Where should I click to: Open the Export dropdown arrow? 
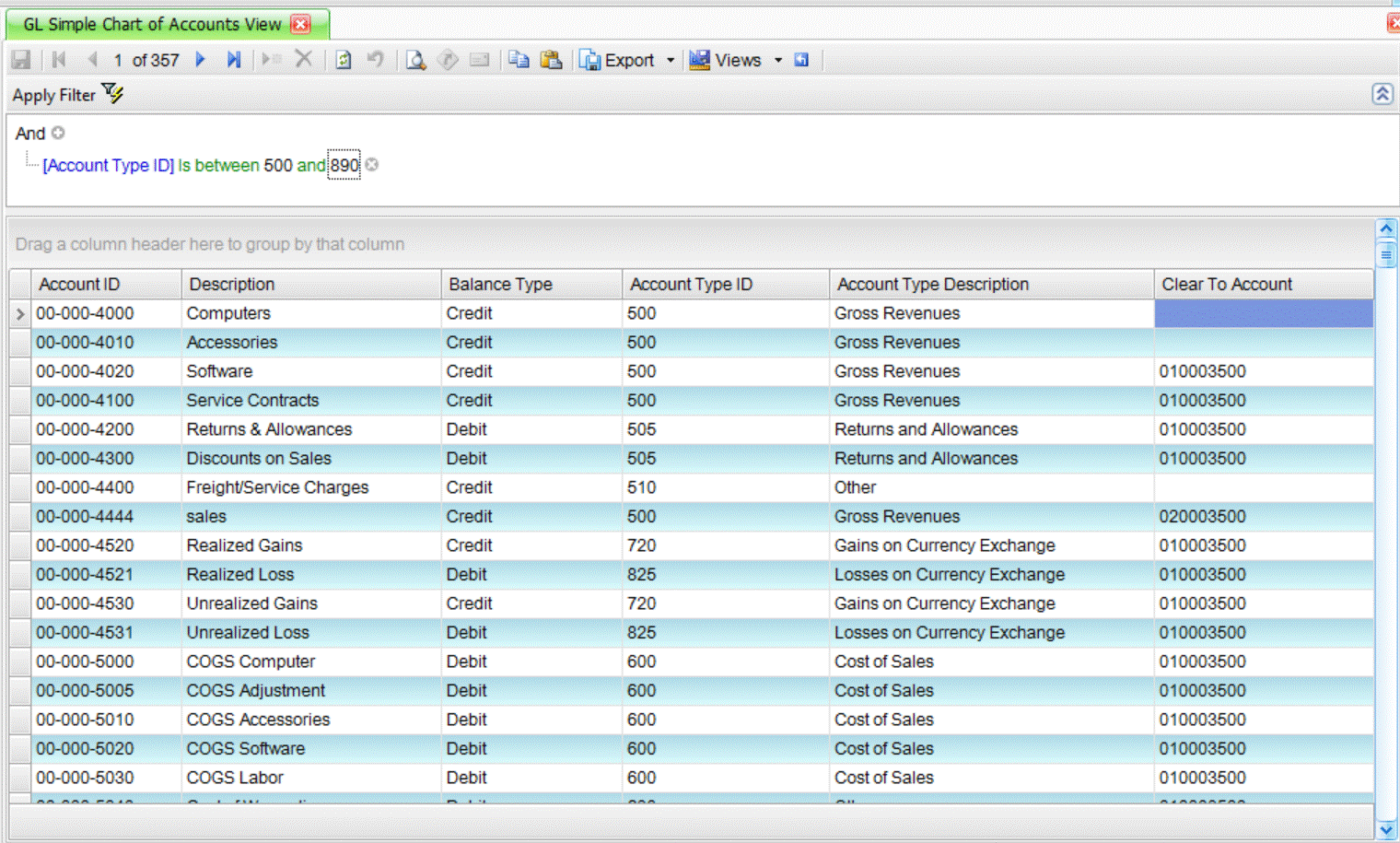click(x=671, y=60)
